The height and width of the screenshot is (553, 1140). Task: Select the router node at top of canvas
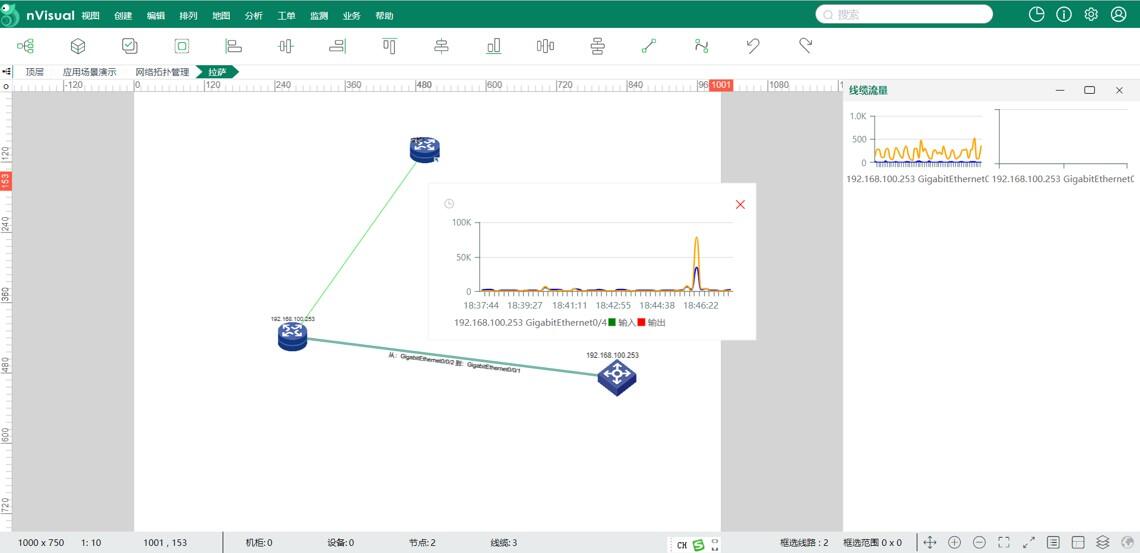(424, 150)
